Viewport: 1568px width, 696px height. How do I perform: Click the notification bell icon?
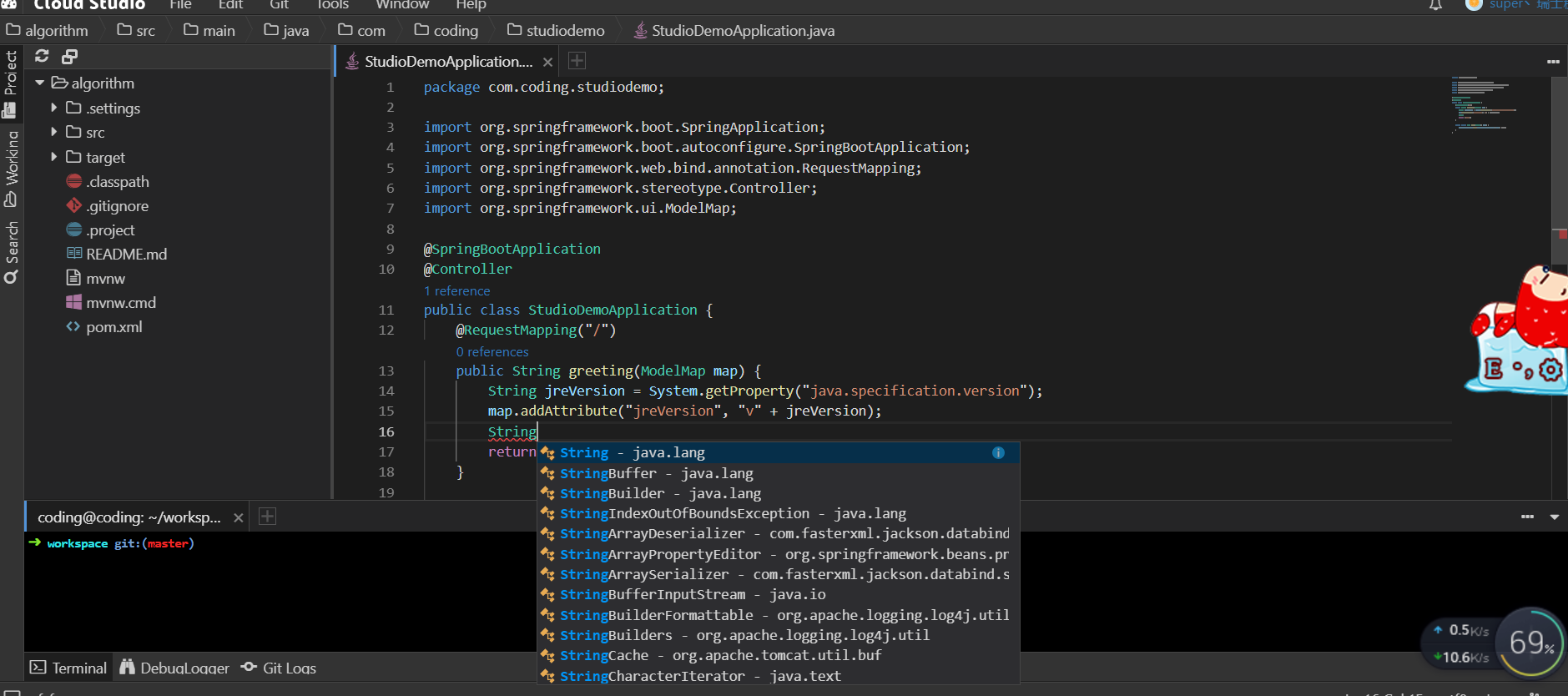click(x=1435, y=5)
